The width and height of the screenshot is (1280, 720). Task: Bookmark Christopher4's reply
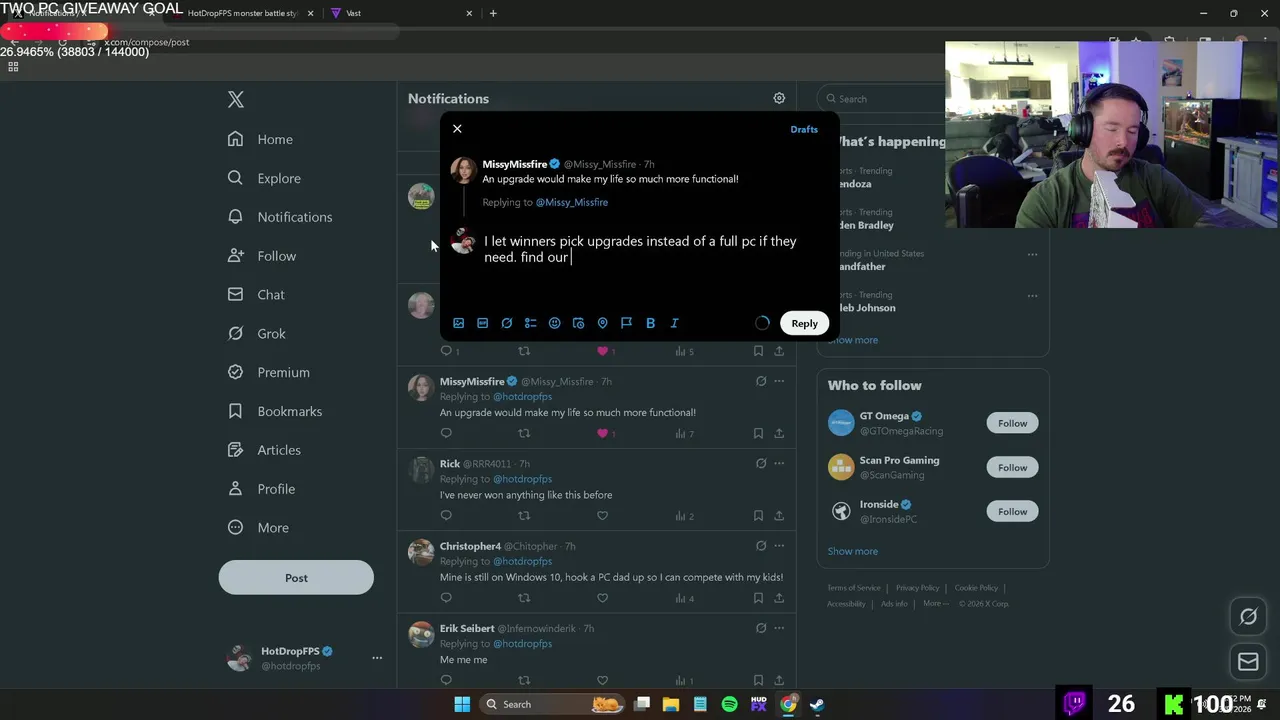[758, 598]
